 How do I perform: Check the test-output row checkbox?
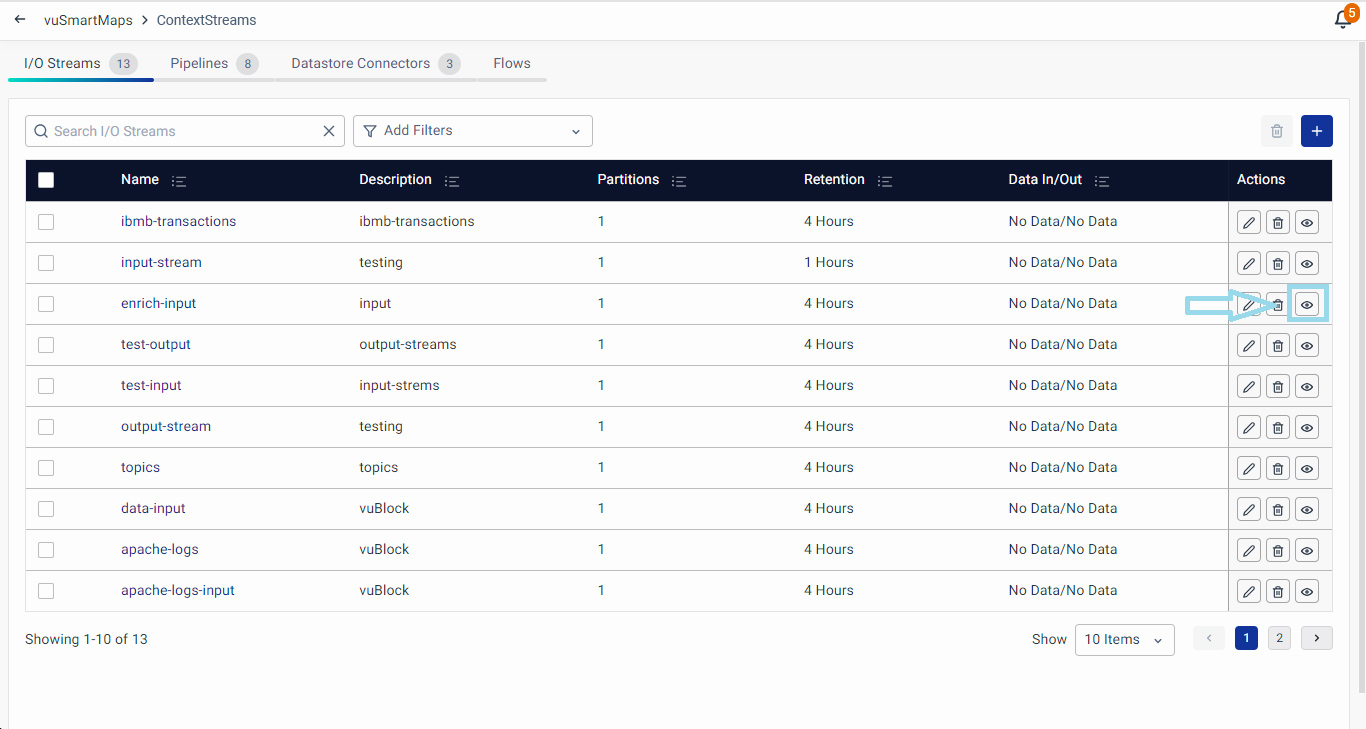[x=46, y=345]
